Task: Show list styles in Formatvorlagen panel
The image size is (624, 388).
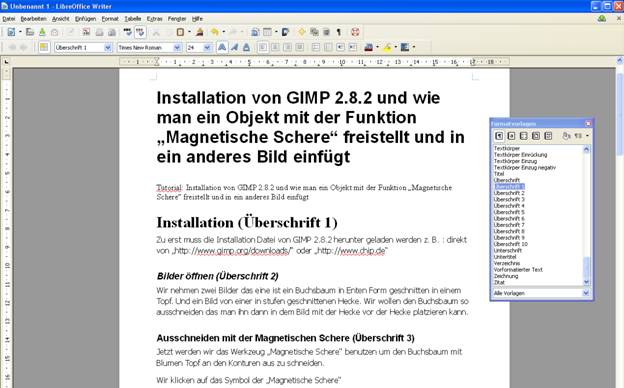Action: 548,136
